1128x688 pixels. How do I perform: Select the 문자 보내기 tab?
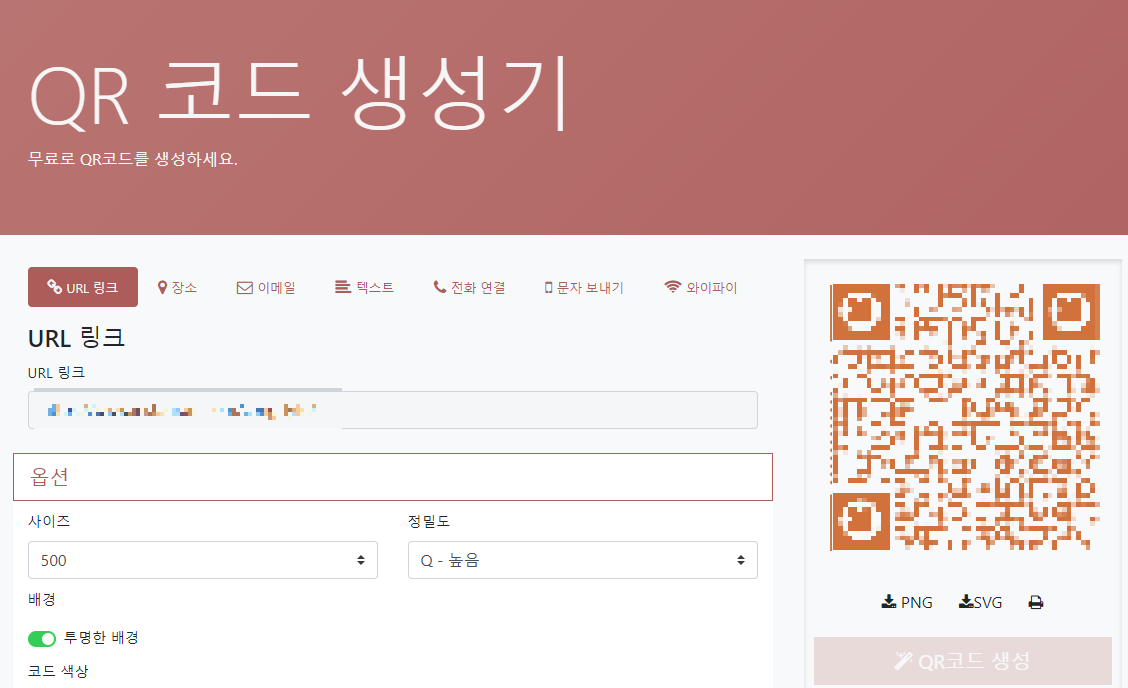[x=584, y=287]
